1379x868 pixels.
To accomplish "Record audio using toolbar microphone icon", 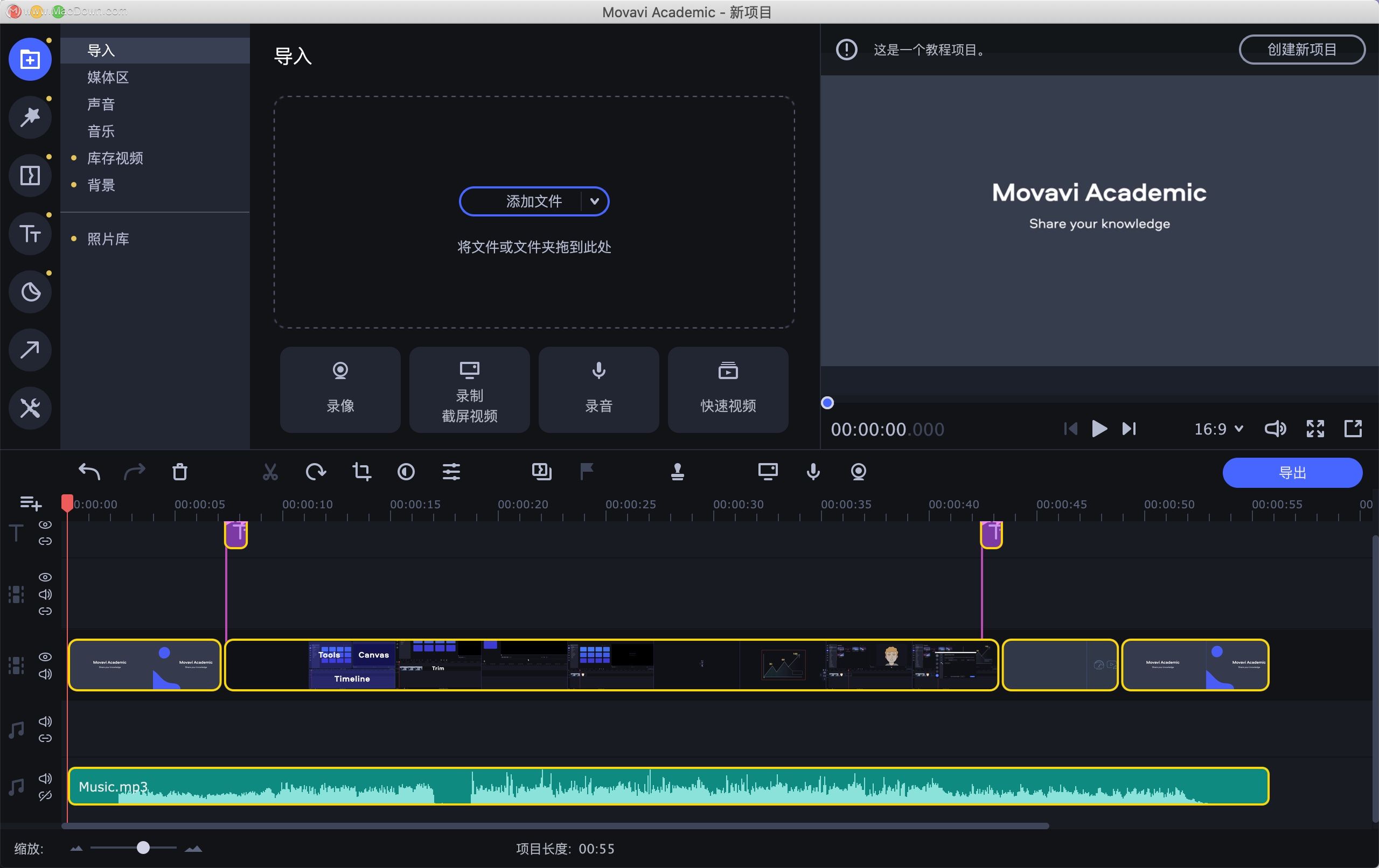I will (813, 472).
